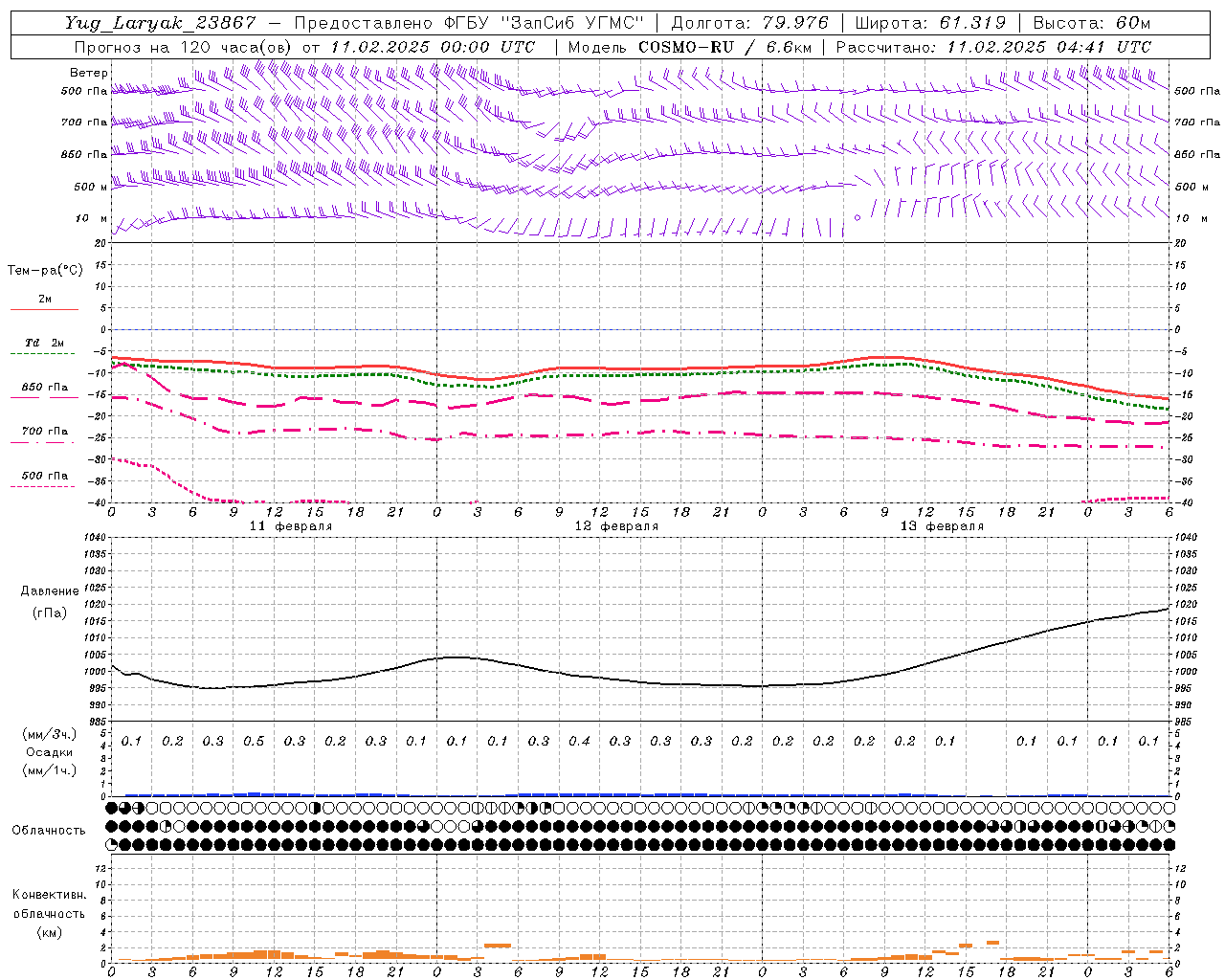Click the calm-wind circle in 10 м row
The image size is (1225, 980).
(857, 218)
